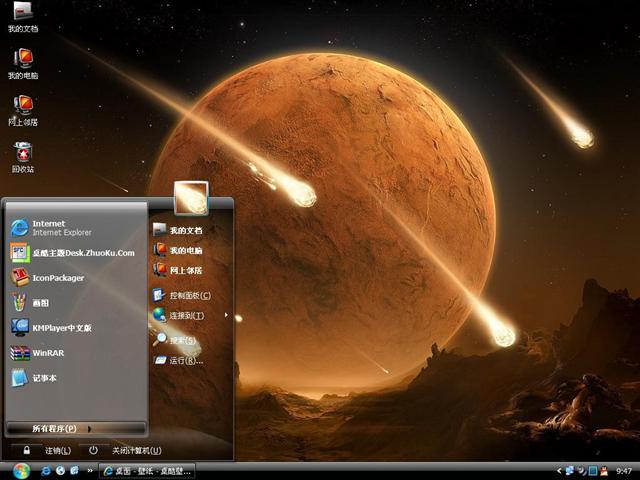
Task: Click the red penguin tray icon
Action: point(604,471)
